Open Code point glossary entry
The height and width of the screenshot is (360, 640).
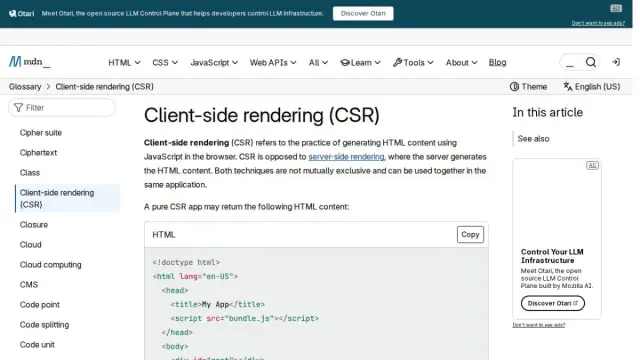tap(40, 304)
